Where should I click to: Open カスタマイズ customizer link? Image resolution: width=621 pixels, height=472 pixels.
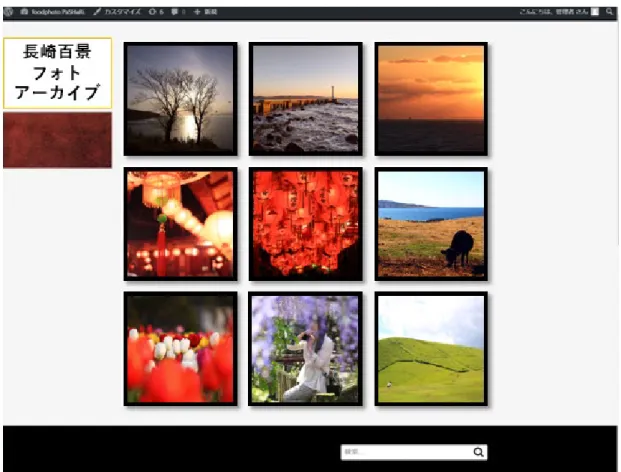[117, 12]
